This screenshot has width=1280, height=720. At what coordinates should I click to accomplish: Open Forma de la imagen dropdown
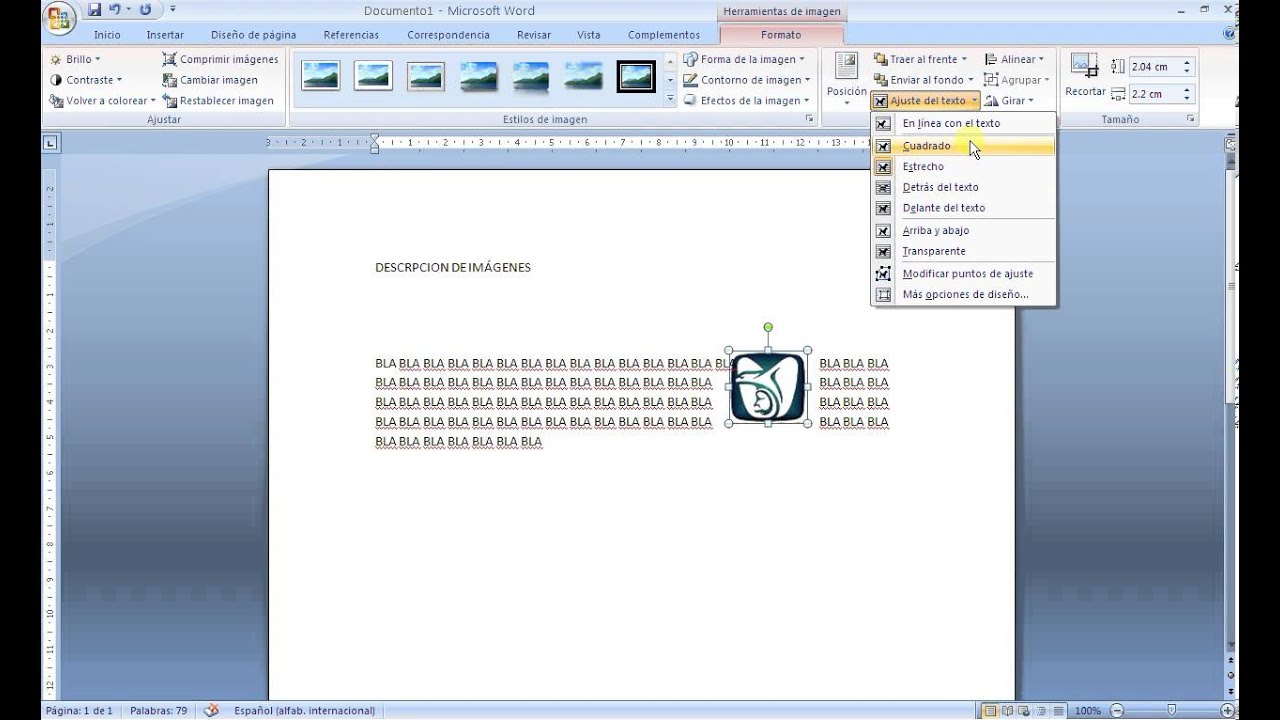click(x=744, y=59)
